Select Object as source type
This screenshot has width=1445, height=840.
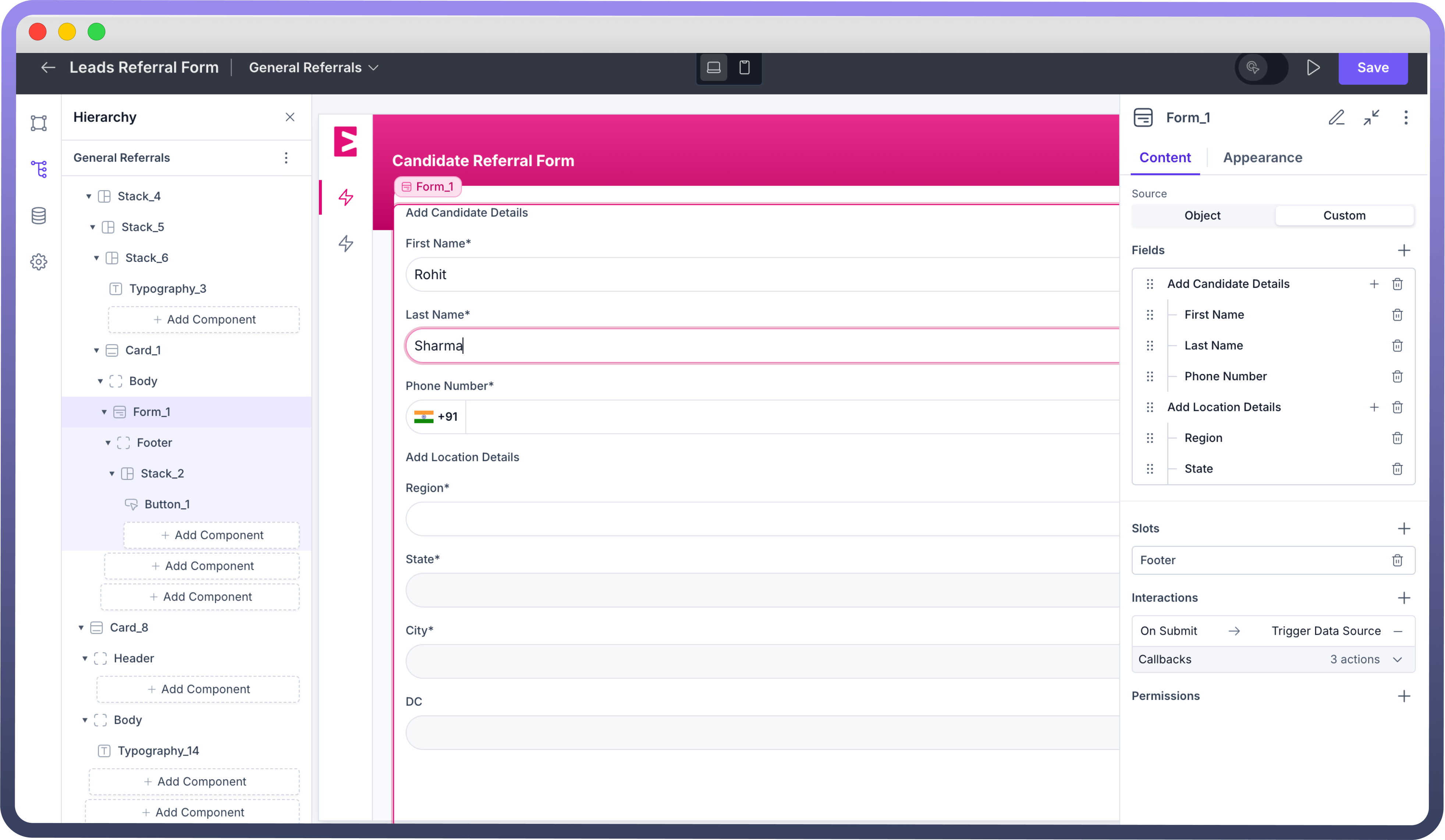pyautogui.click(x=1202, y=216)
